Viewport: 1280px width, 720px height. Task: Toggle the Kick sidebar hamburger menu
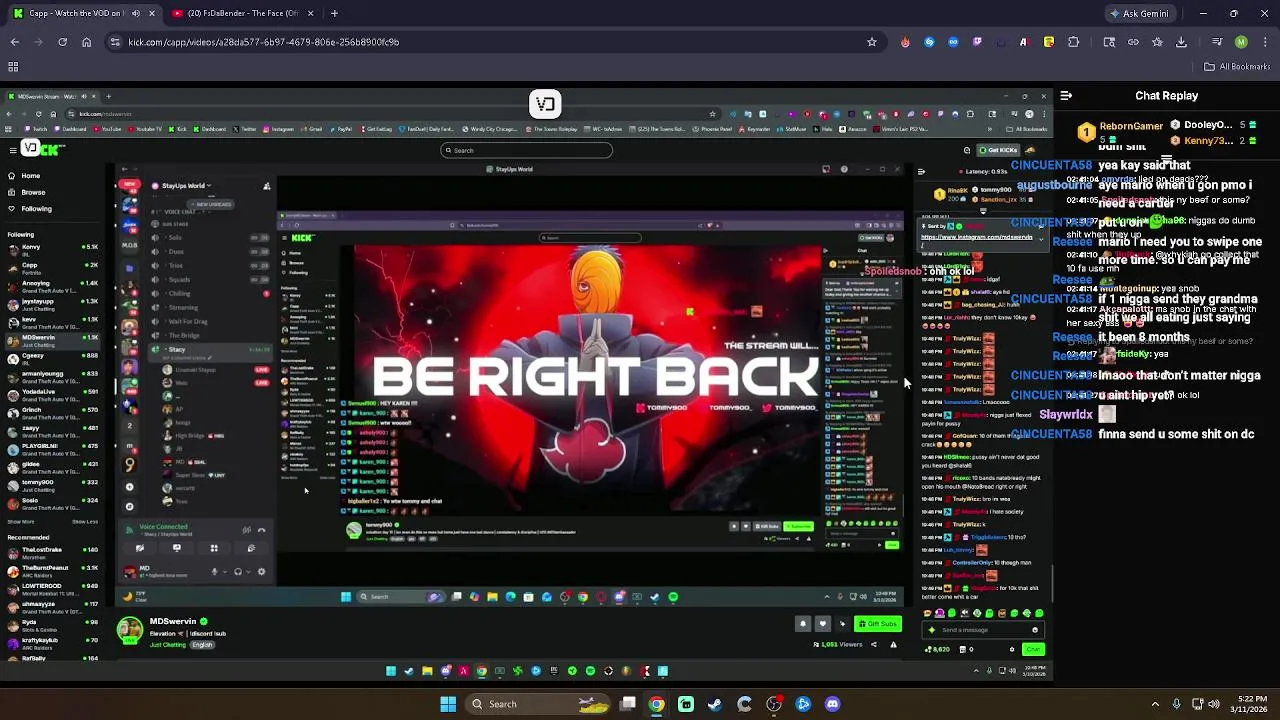click(x=13, y=149)
